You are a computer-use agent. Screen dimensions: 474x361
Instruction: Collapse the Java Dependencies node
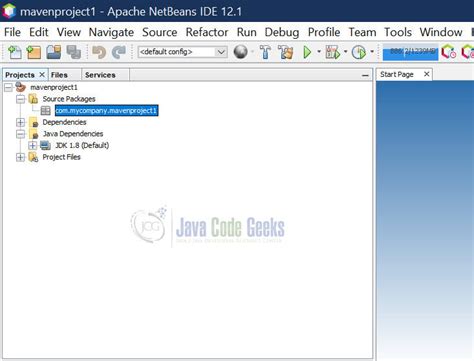click(20, 134)
